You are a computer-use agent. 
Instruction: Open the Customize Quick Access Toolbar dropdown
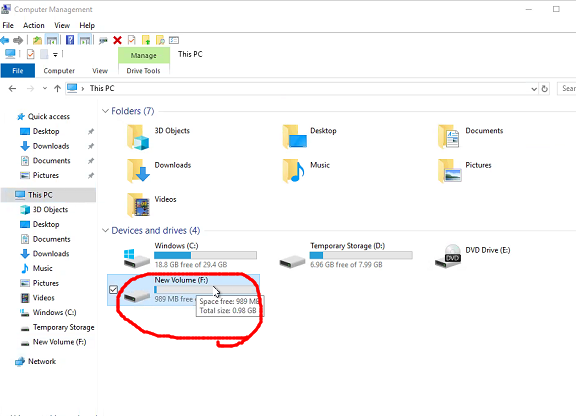[x=55, y=55]
